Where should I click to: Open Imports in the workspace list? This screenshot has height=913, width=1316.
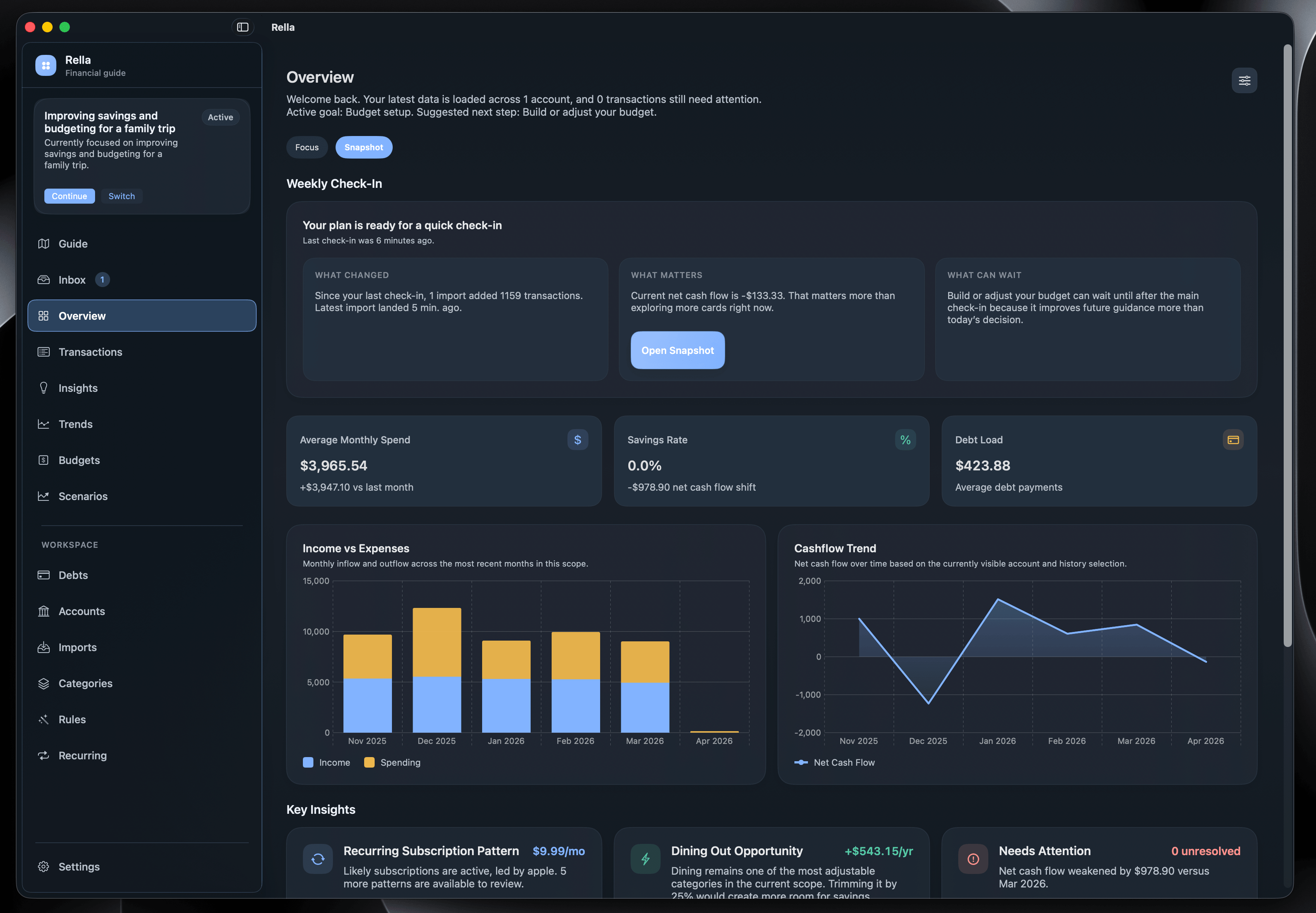click(x=142, y=647)
